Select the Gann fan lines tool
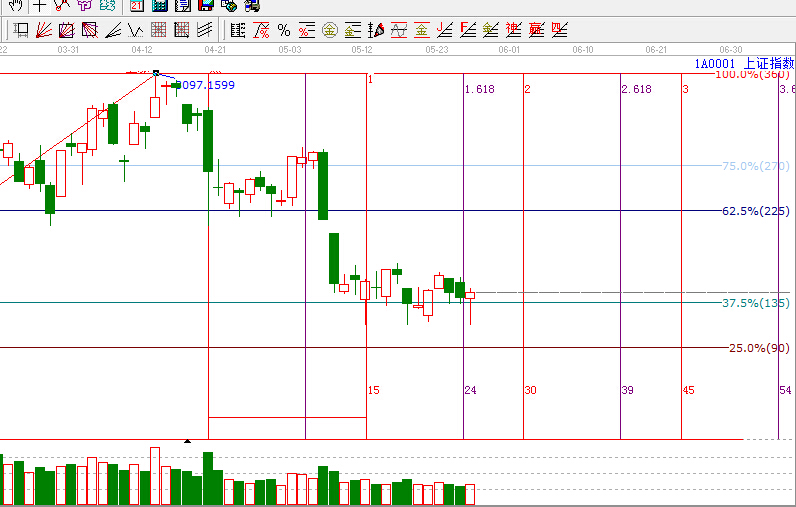 click(44, 30)
